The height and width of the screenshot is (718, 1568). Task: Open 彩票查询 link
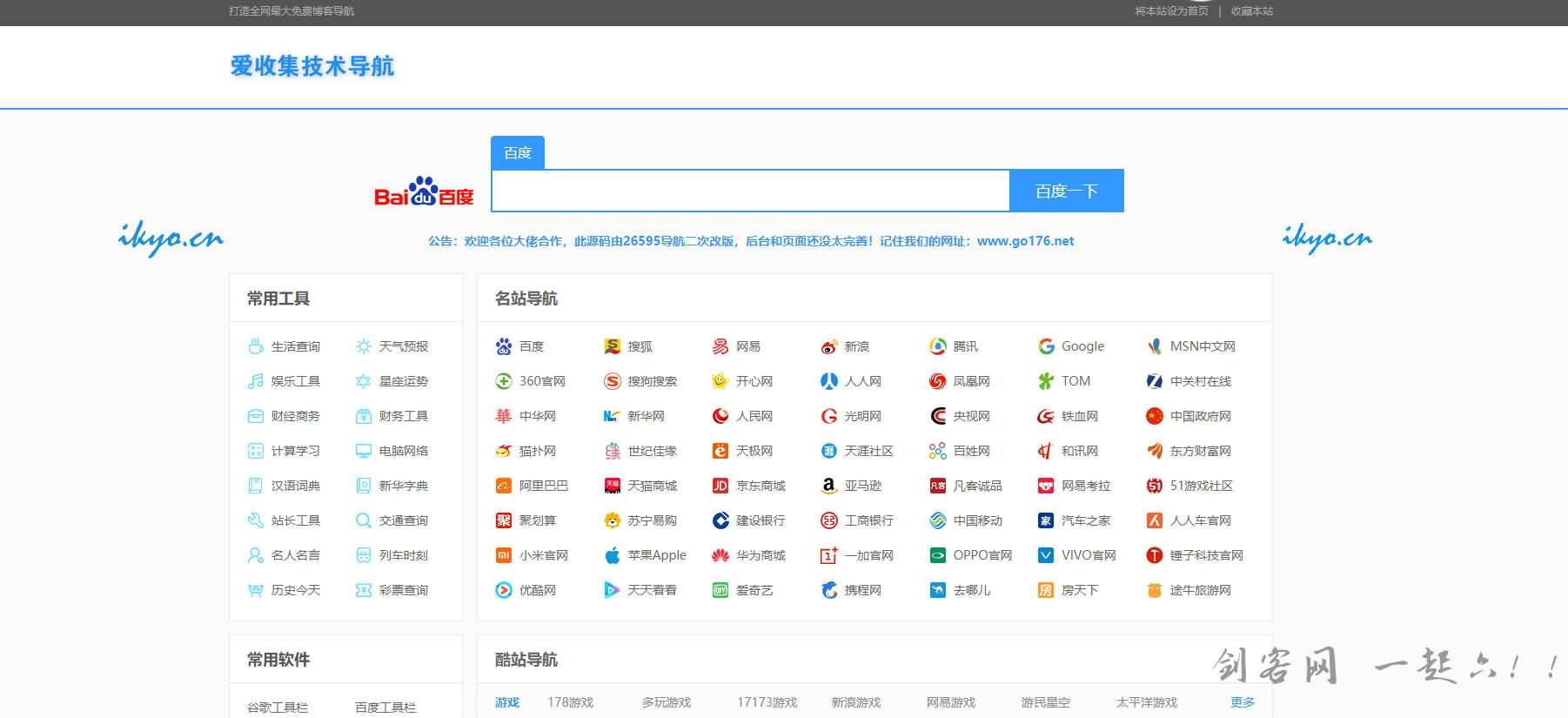[x=404, y=590]
